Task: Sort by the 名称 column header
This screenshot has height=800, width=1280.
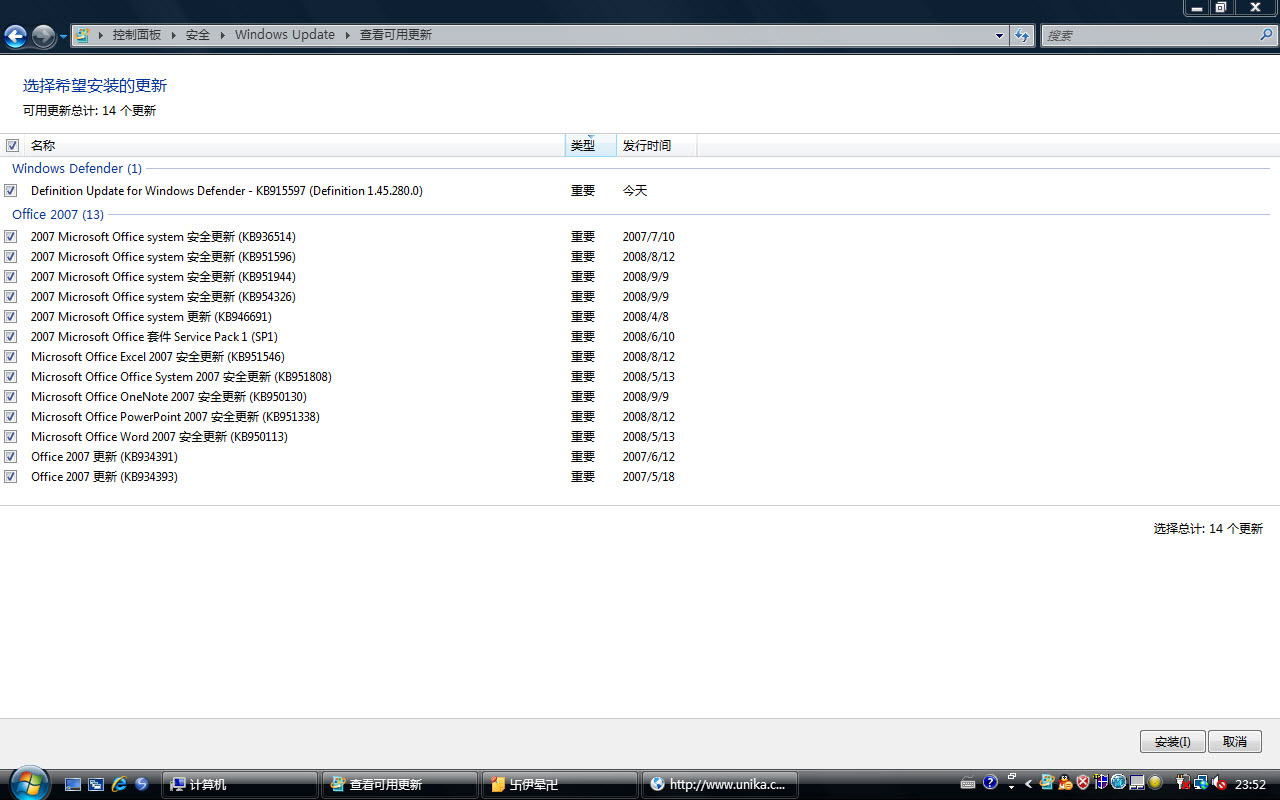Action: (x=295, y=146)
